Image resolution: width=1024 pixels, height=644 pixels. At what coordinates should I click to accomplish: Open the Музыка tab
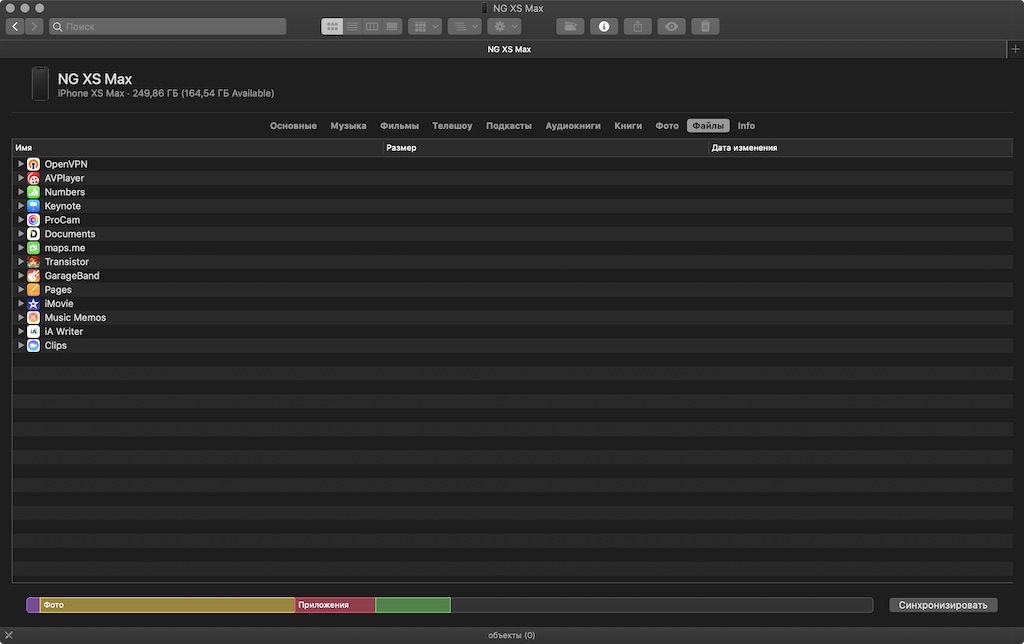pyautogui.click(x=348, y=126)
